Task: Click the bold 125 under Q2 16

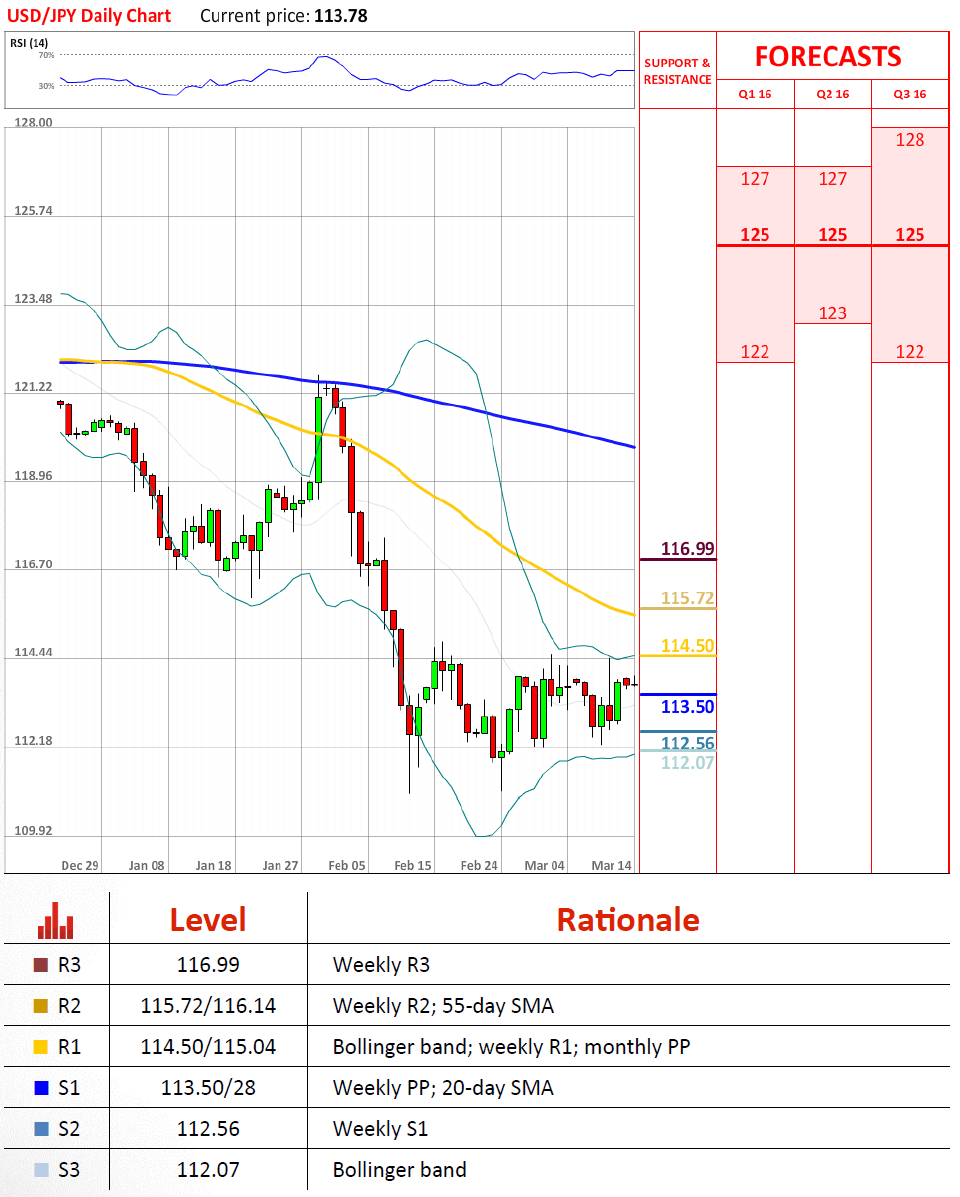Action: (x=833, y=234)
